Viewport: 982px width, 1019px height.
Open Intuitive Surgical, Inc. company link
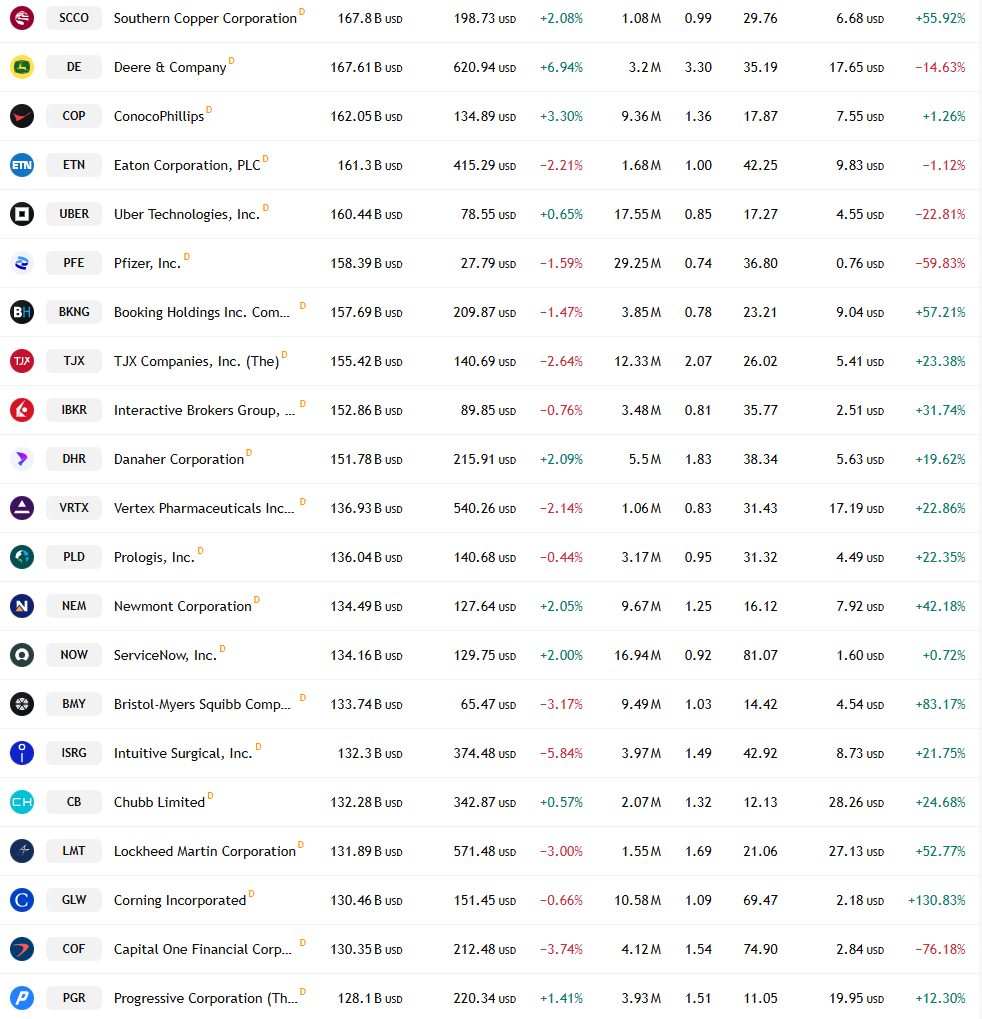coord(183,753)
